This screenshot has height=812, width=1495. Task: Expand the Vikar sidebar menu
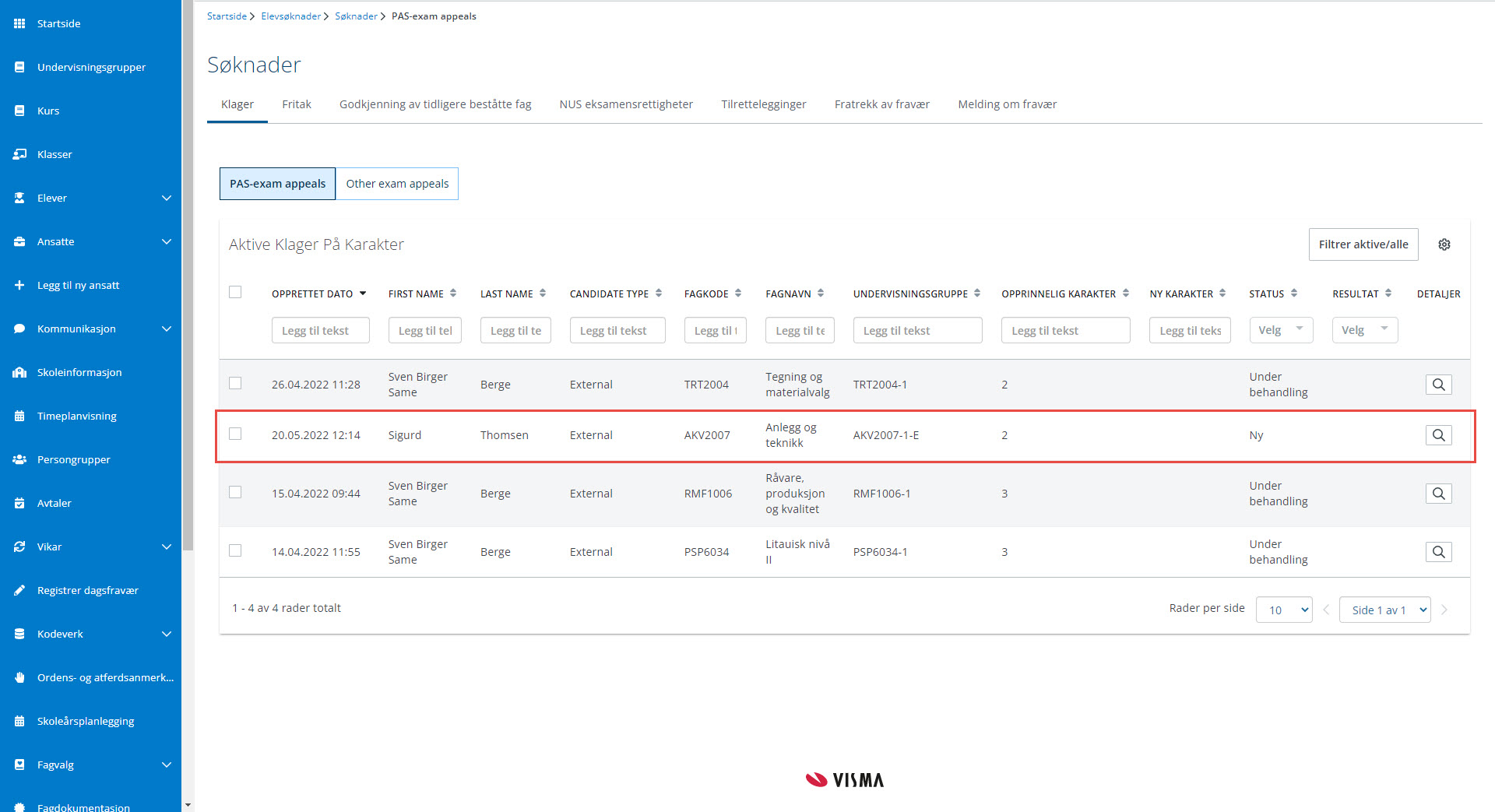tap(166, 547)
